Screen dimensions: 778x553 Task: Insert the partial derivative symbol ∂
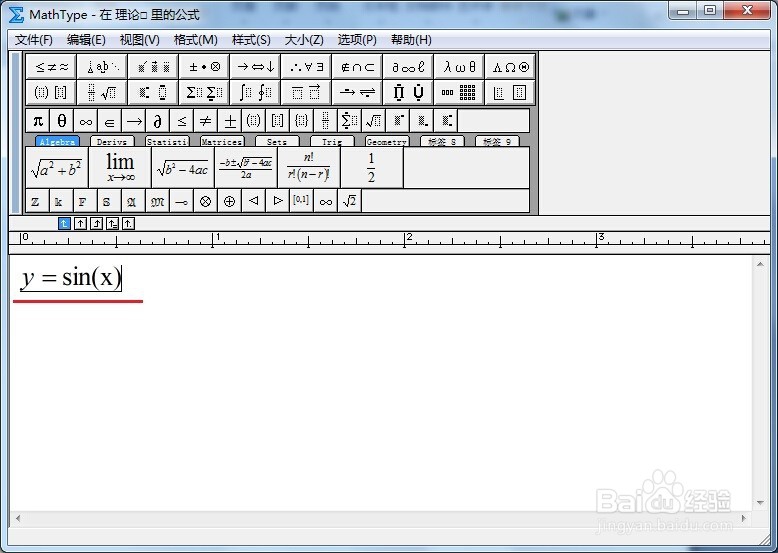point(157,121)
